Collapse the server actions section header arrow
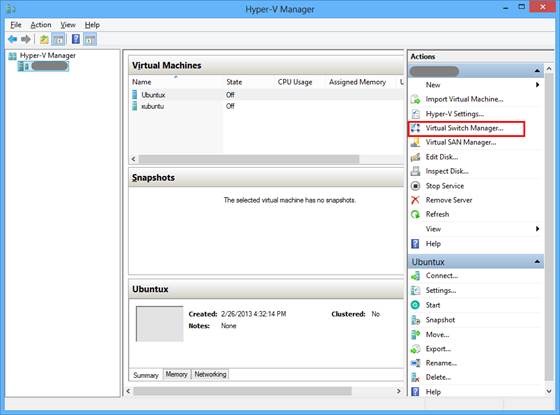 [x=537, y=71]
